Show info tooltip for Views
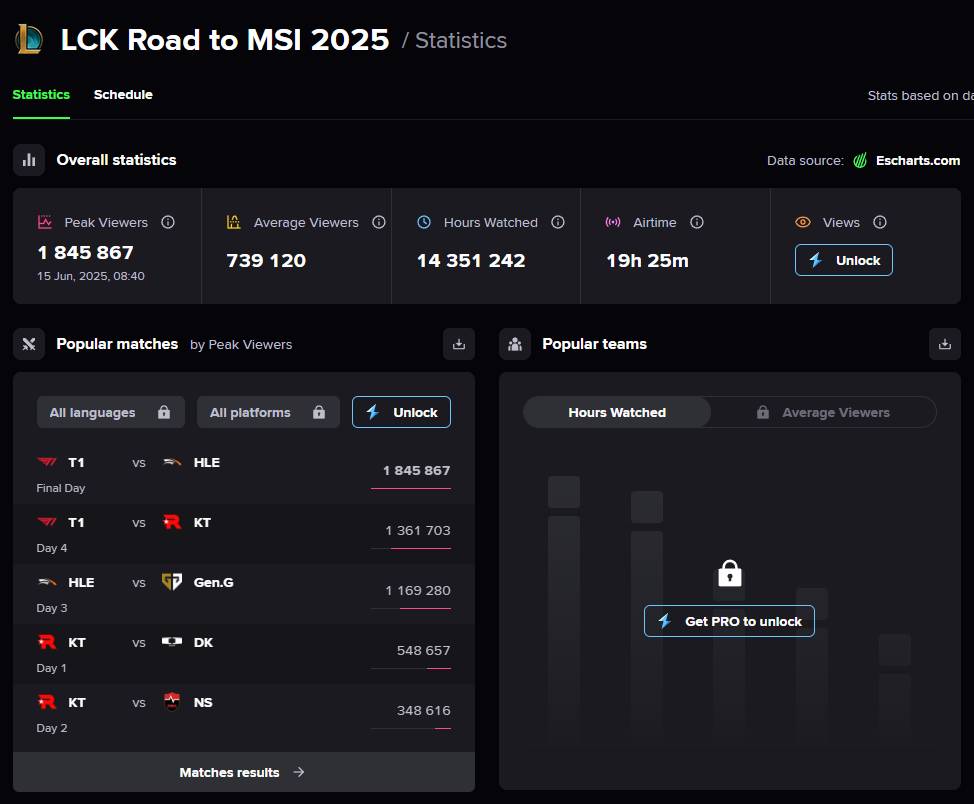974x804 pixels. (x=880, y=222)
